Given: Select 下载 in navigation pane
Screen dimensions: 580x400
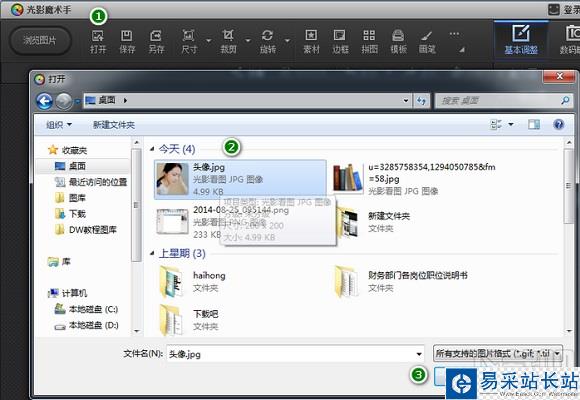Looking at the screenshot, I should 70,214.
